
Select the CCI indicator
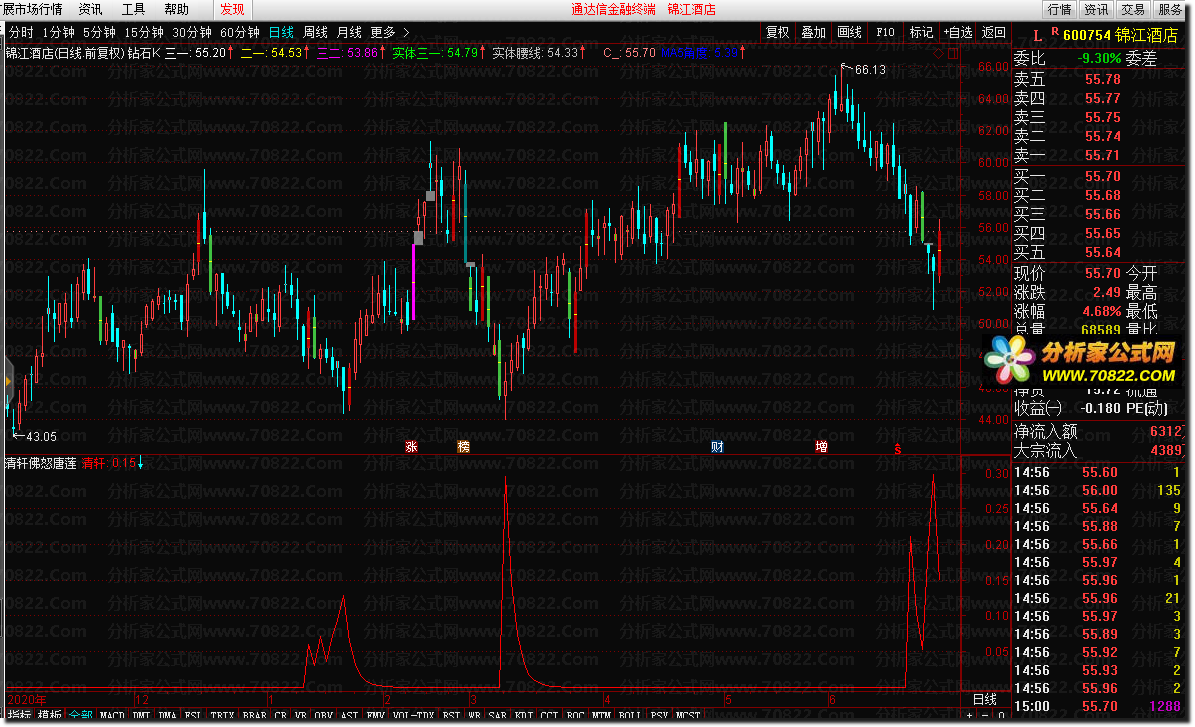(x=549, y=715)
